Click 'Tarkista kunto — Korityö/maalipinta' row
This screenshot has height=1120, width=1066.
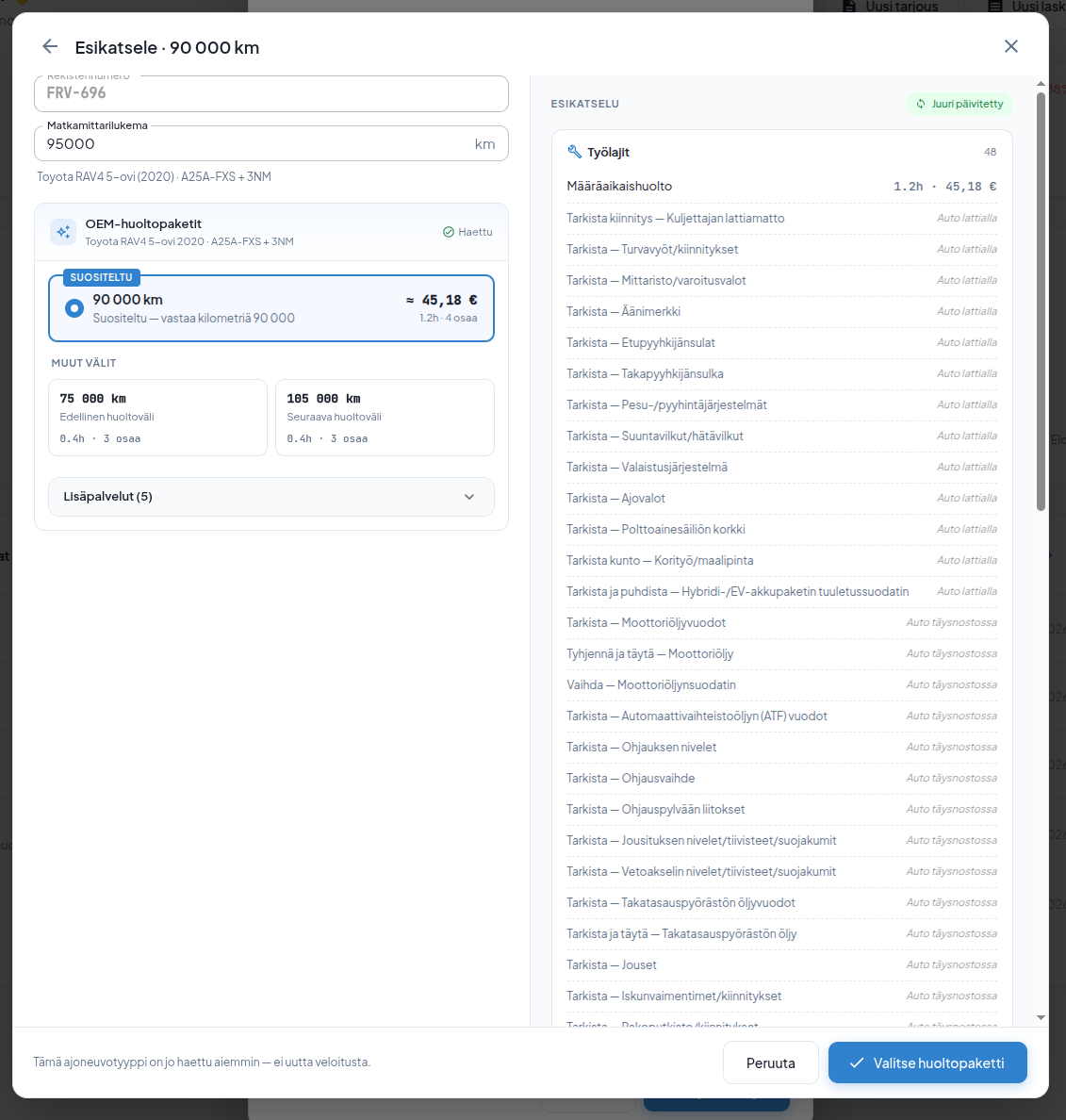click(782, 561)
